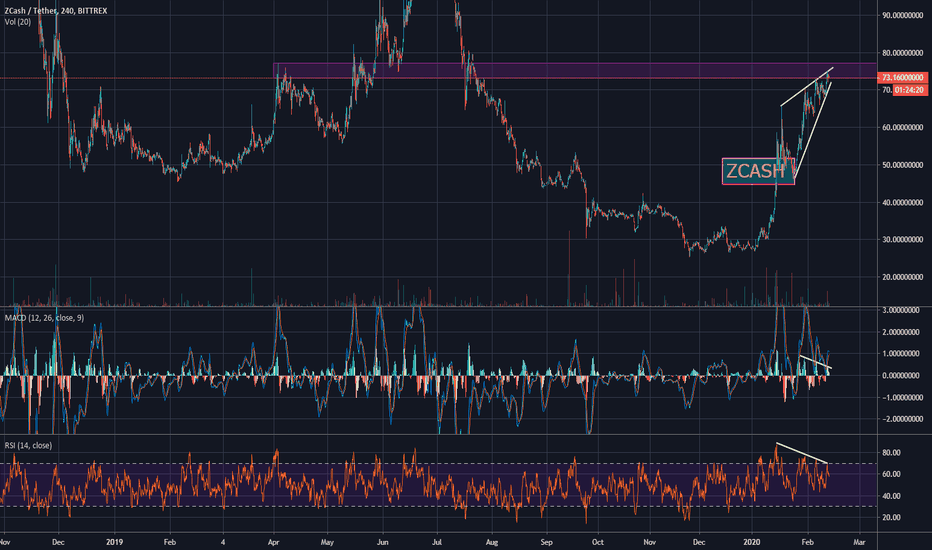Click the 2020 label on time axis

point(752,542)
